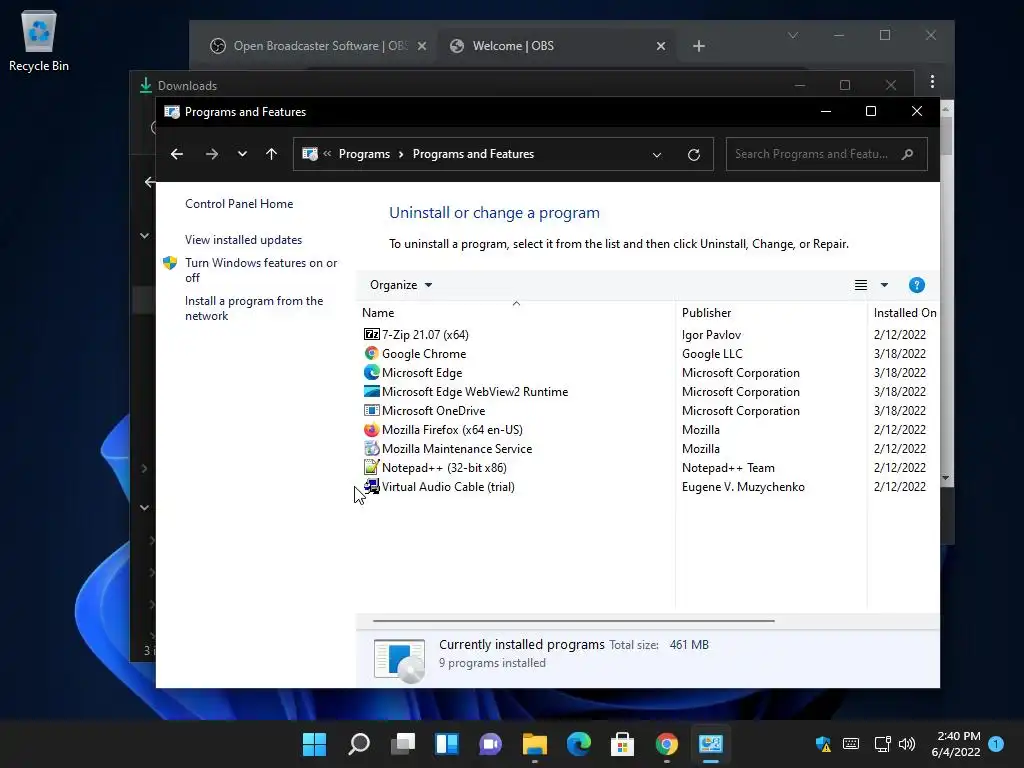The width and height of the screenshot is (1024, 768).
Task: Go back with the left arrow
Action: pos(176,154)
